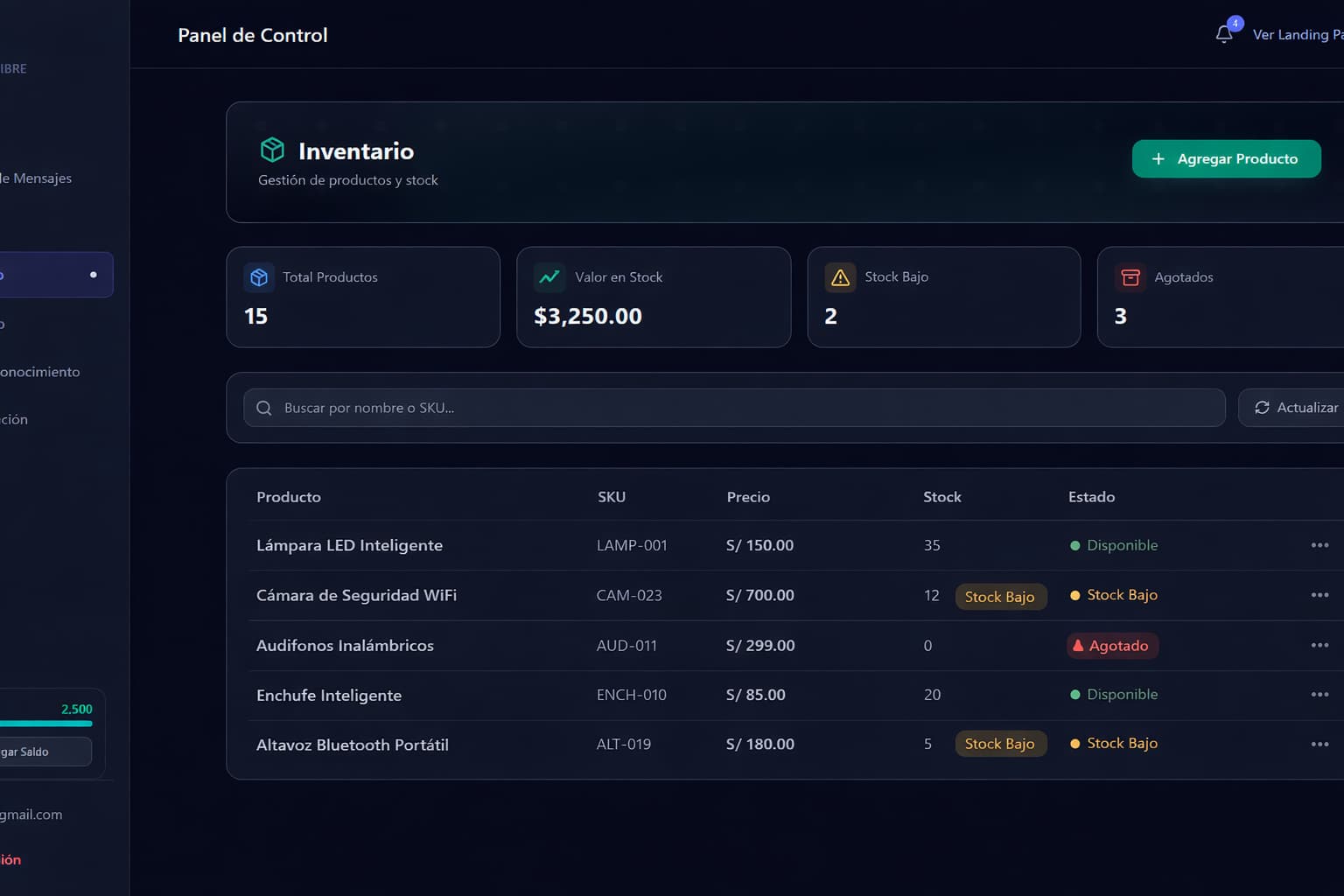Select product Altavoz Bluetooth Portátil
The image size is (1344, 896).
tap(352, 745)
